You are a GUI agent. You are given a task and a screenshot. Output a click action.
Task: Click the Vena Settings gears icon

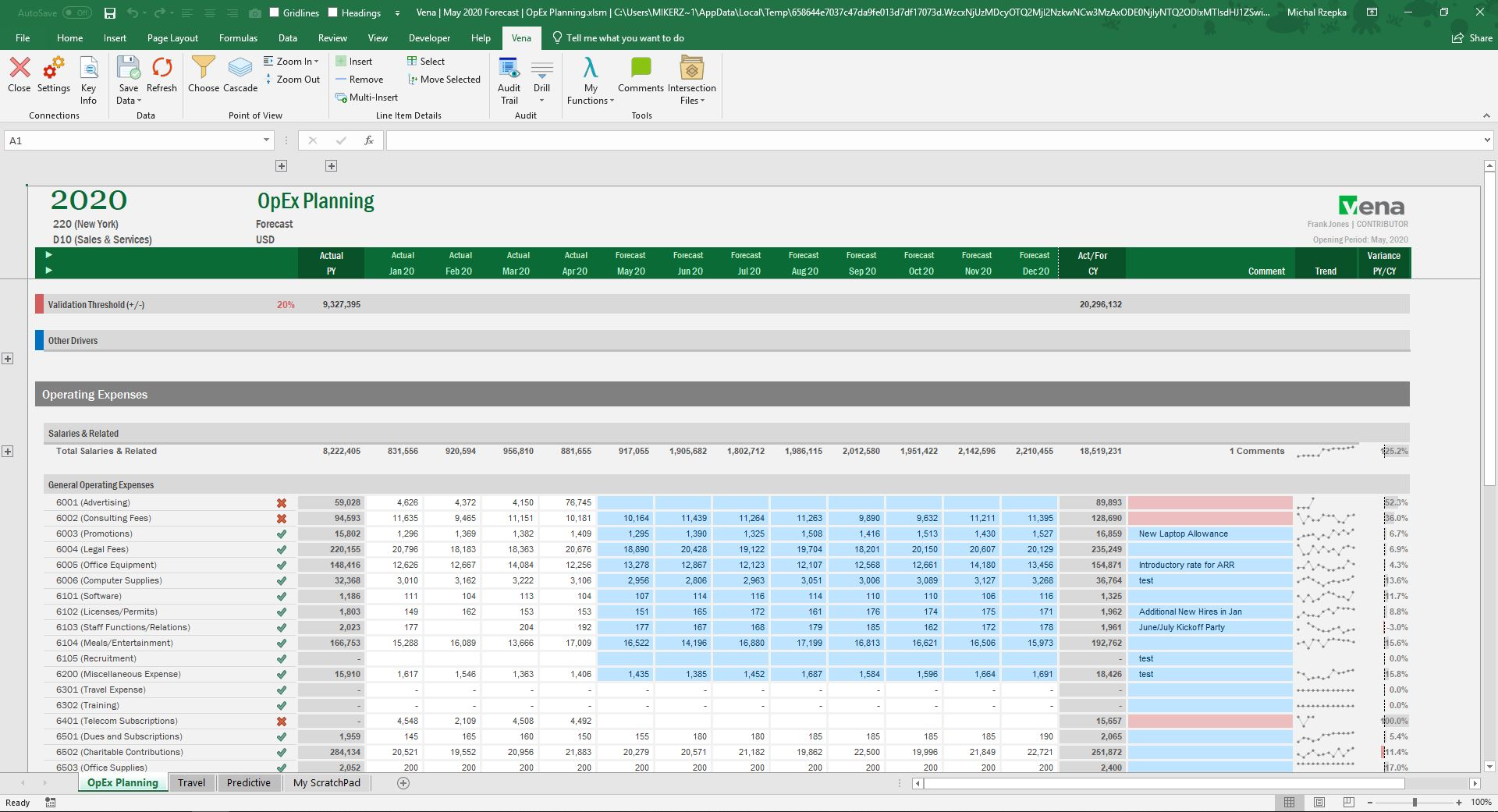pyautogui.click(x=53, y=69)
